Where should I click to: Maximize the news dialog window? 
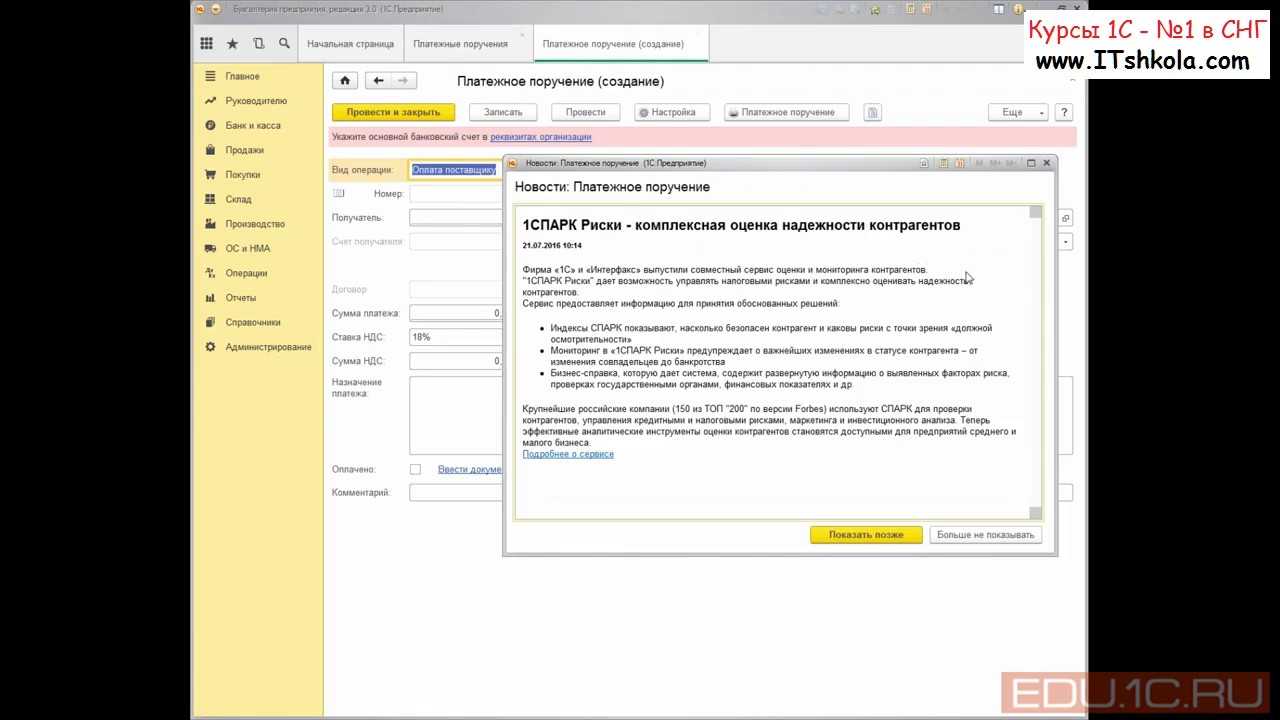pyautogui.click(x=1031, y=163)
